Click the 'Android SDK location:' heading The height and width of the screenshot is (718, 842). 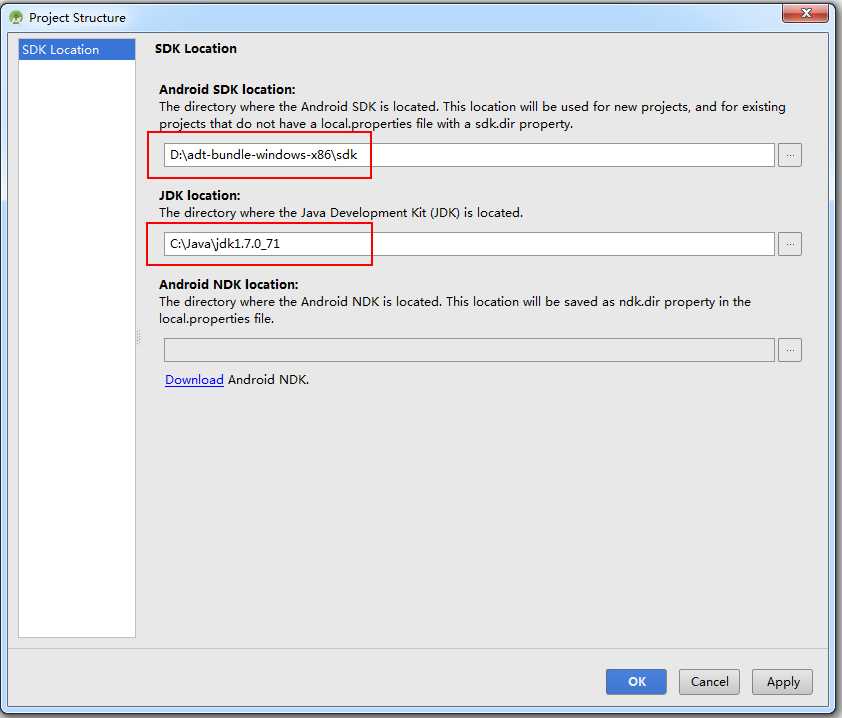click(x=227, y=89)
